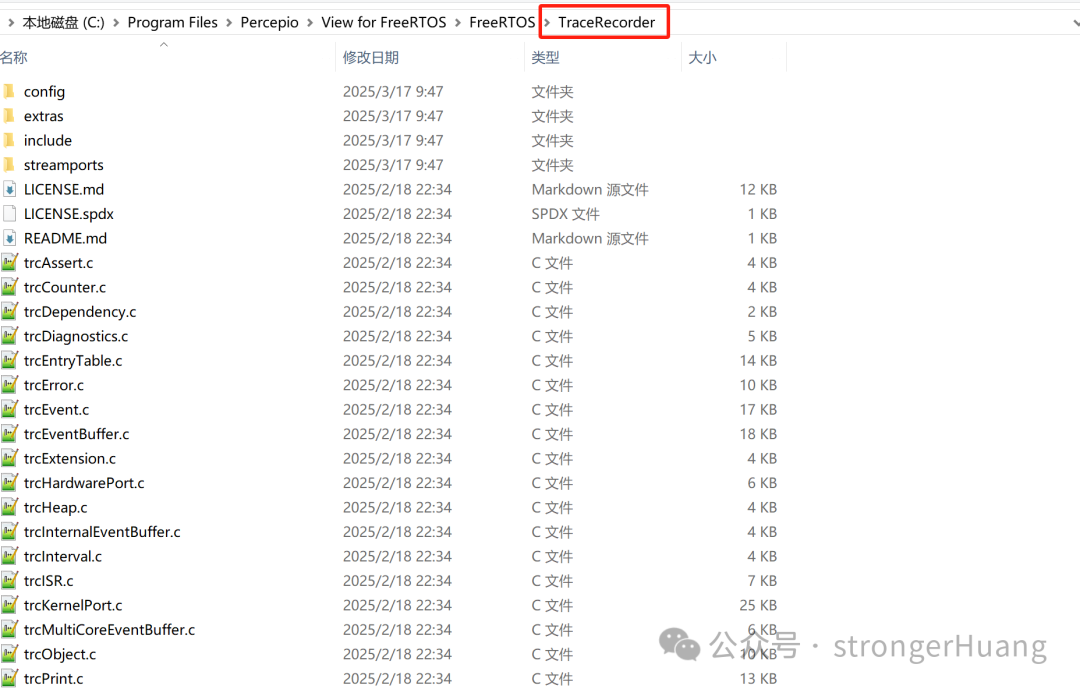Select the LICENSE.spdx file icon
1080x689 pixels.
click(x=9, y=214)
